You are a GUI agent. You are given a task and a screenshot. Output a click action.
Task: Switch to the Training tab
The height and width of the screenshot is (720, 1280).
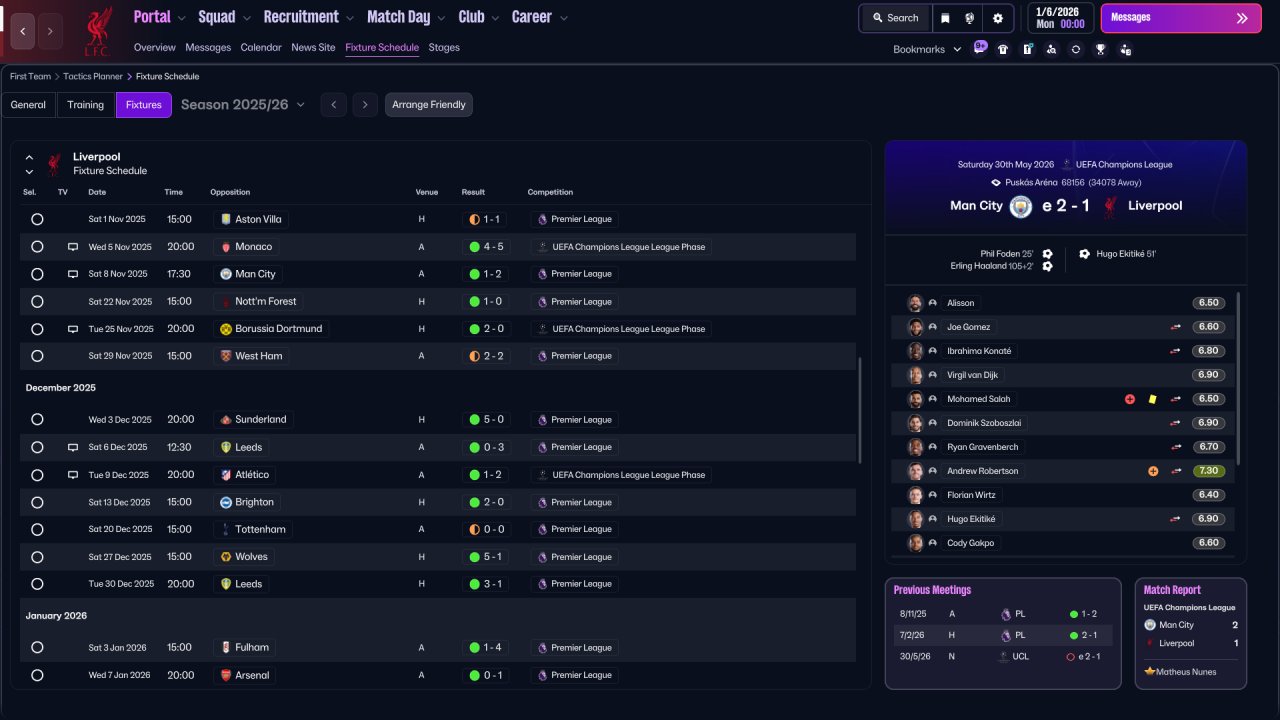pyautogui.click(x=86, y=105)
